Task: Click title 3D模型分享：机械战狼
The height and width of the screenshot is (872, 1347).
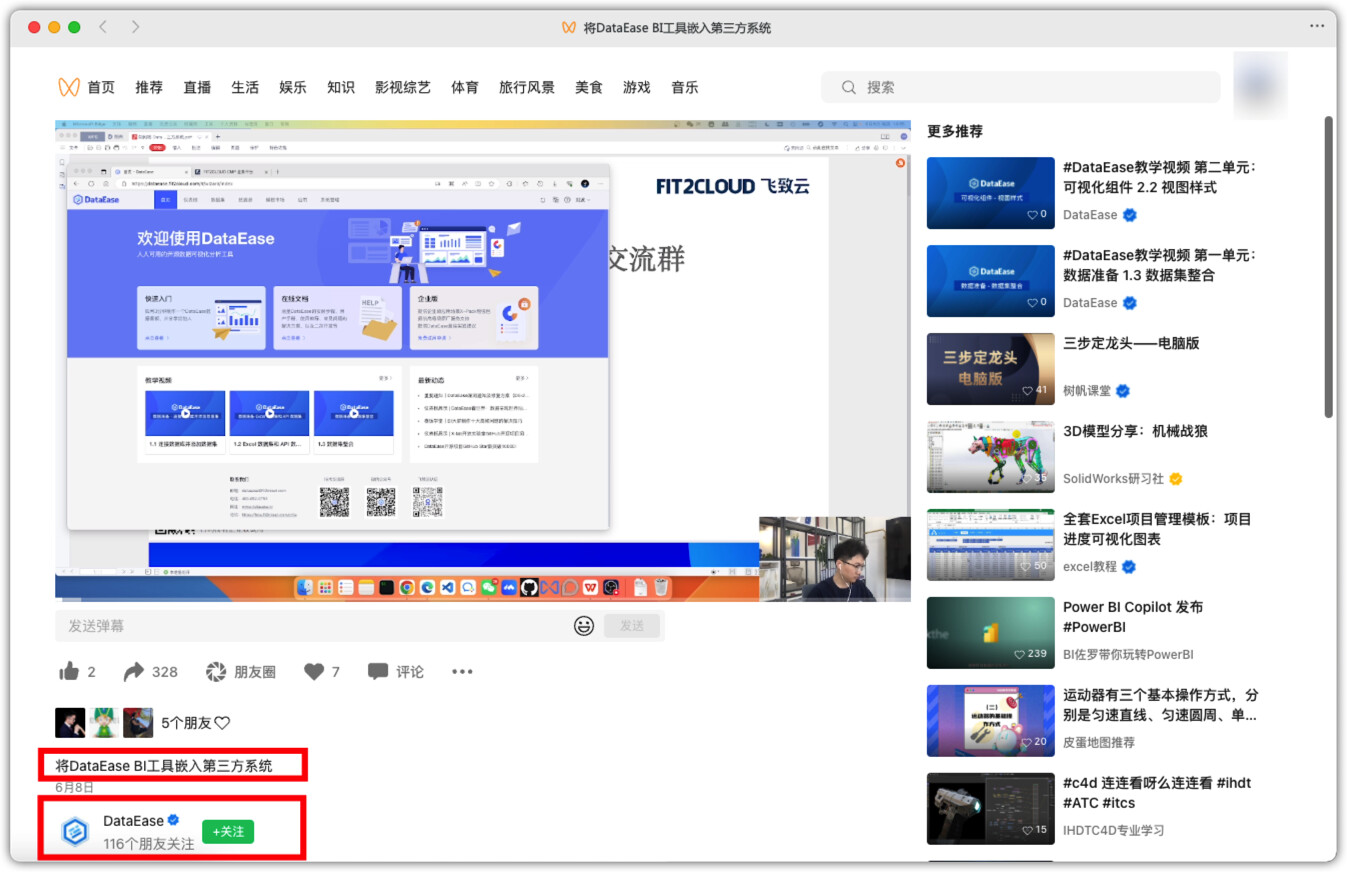Action: click(x=1135, y=431)
